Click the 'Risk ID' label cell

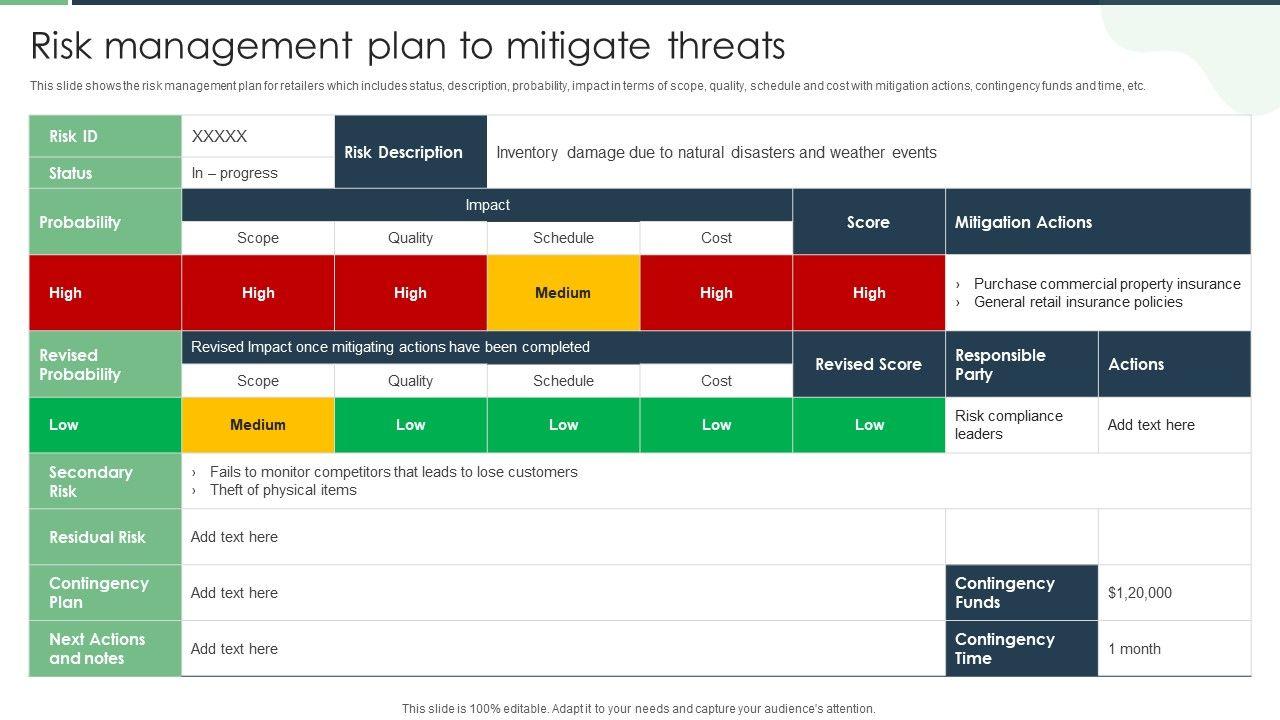point(105,136)
